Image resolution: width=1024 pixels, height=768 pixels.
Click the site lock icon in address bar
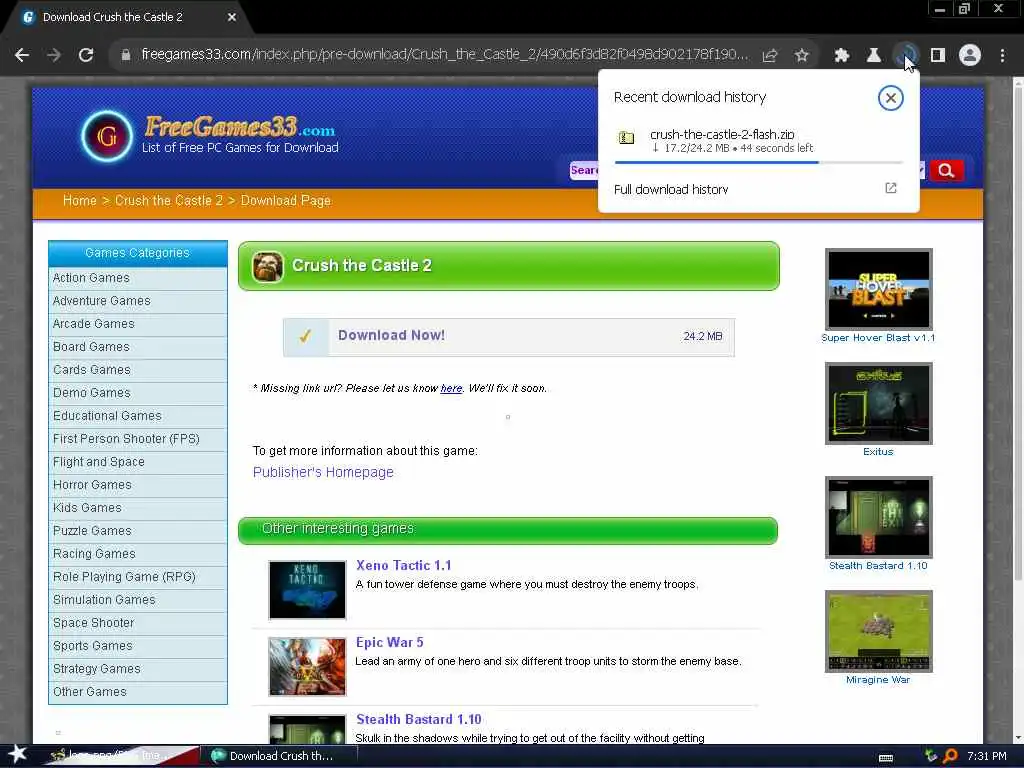coord(126,56)
